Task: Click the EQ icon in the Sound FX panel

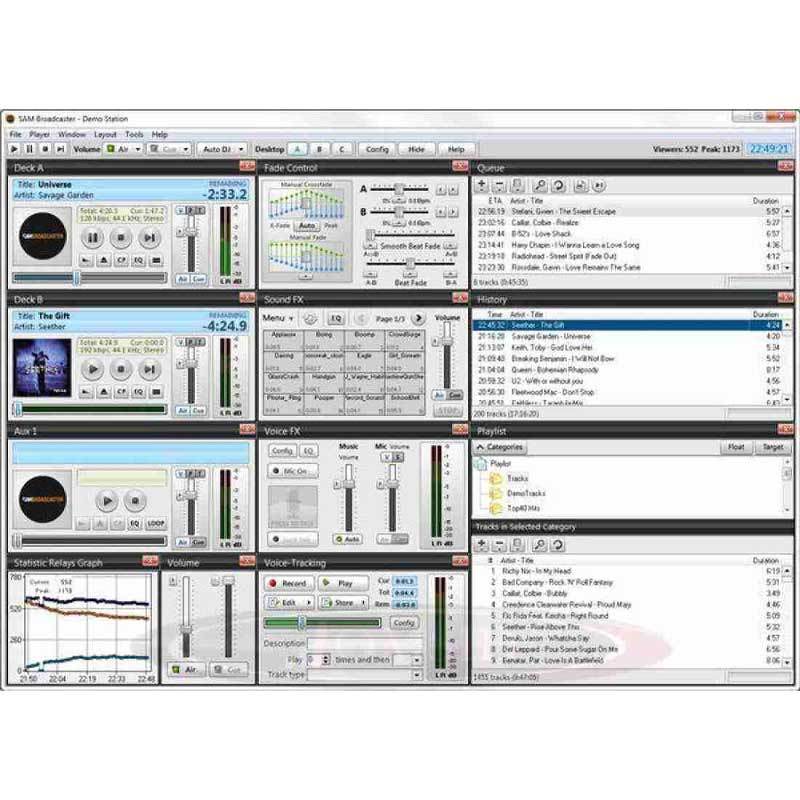Action: point(336,318)
